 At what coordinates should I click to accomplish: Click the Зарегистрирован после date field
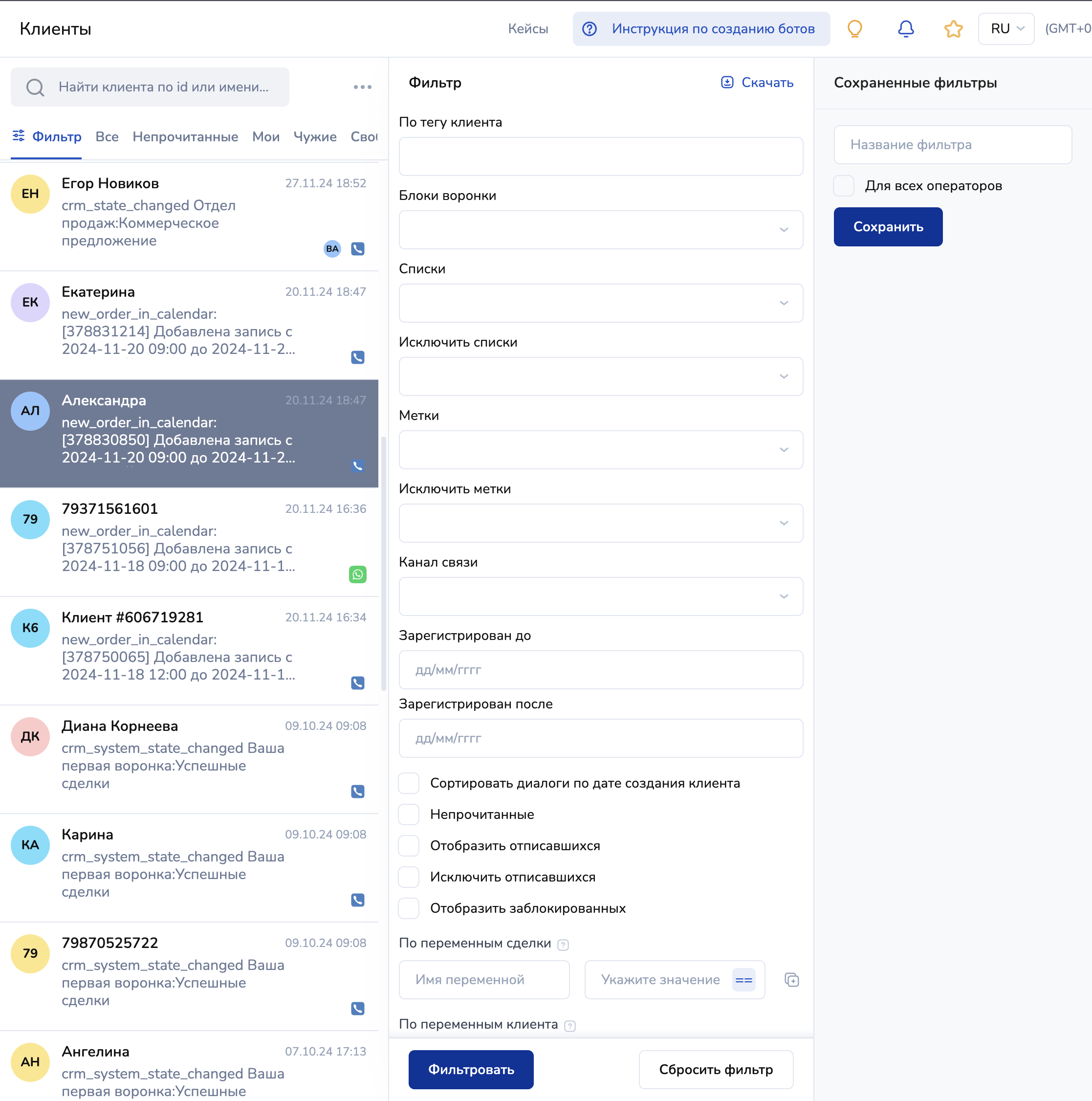pyautogui.click(x=601, y=739)
